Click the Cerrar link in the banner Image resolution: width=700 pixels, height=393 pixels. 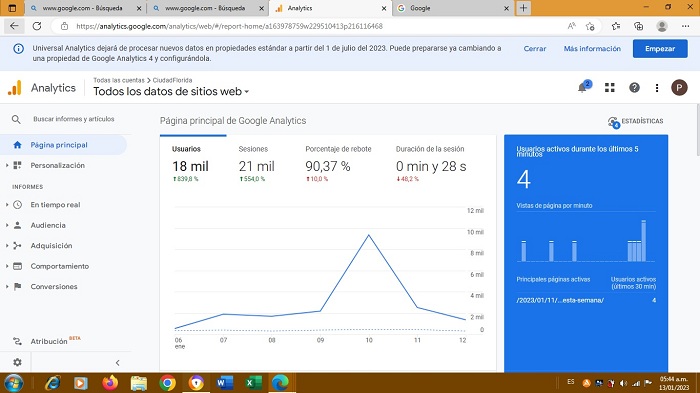535,49
